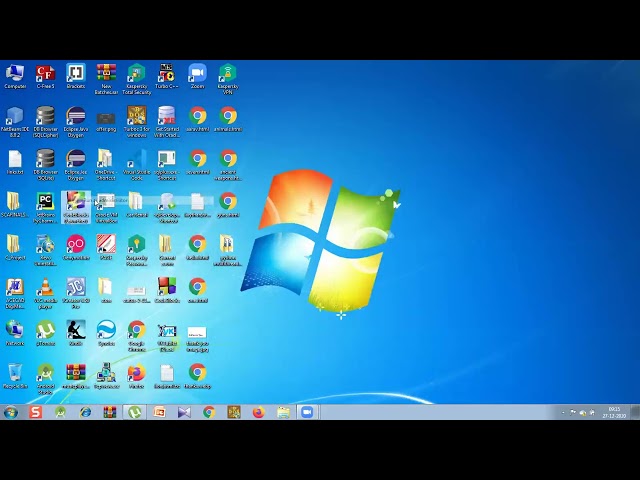The image size is (640, 480).
Task: Open Snagit from the taskbar
Action: tap(36, 412)
